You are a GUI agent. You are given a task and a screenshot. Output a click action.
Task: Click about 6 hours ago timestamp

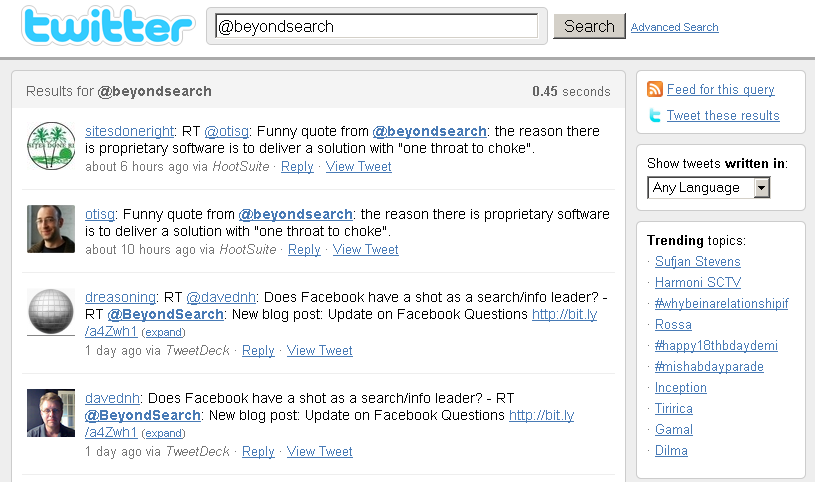pos(137,166)
